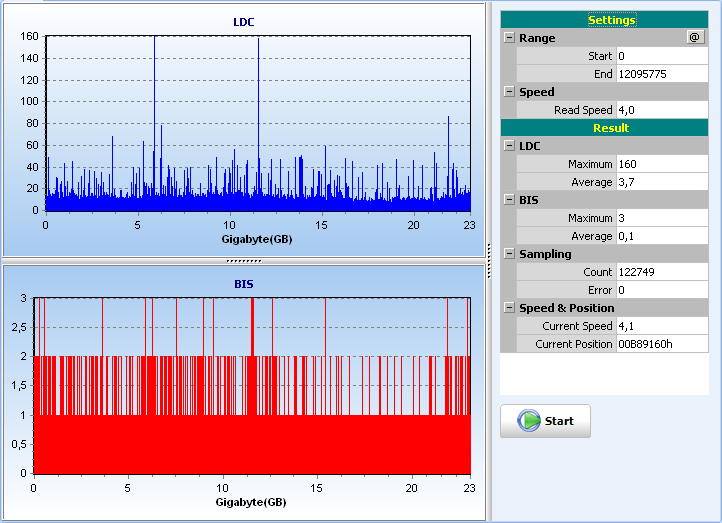Collapse the LDC result section
Screen dimensions: 722x523
tap(509, 145)
